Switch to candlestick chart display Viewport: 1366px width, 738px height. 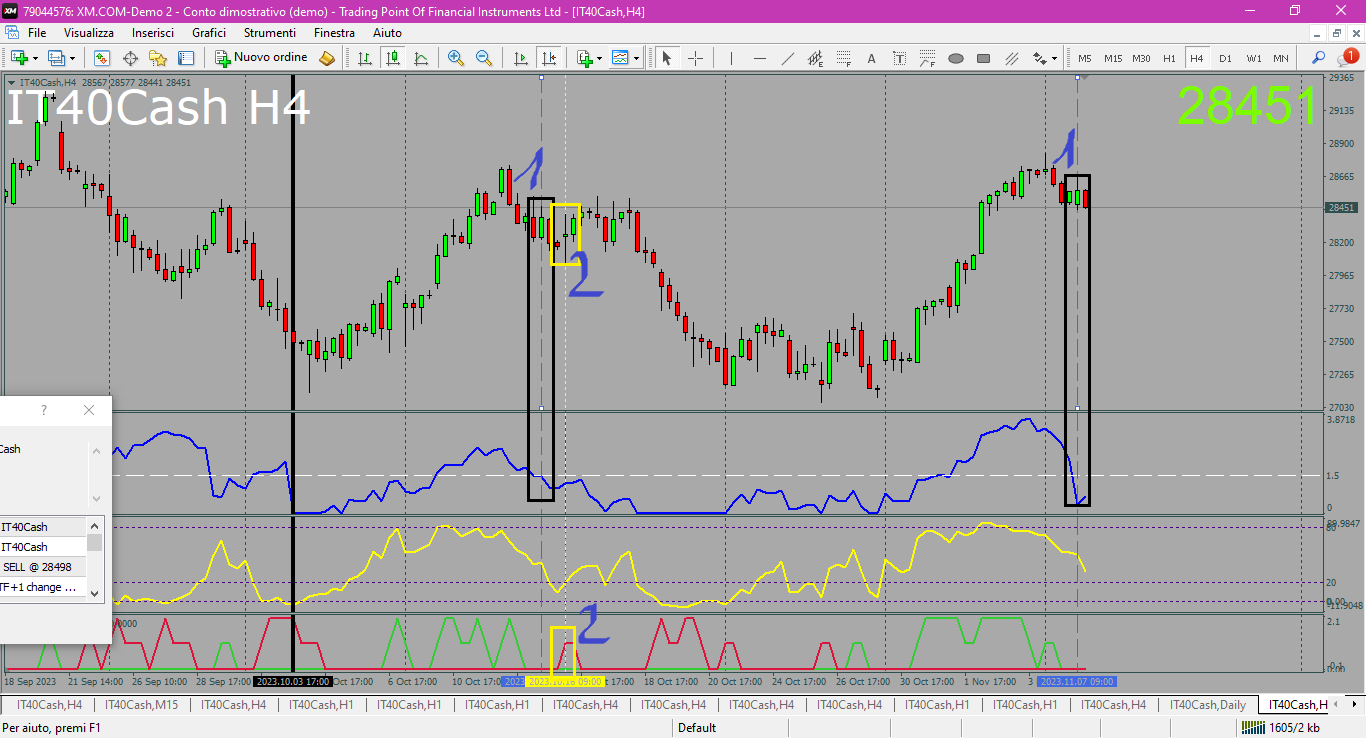393,58
